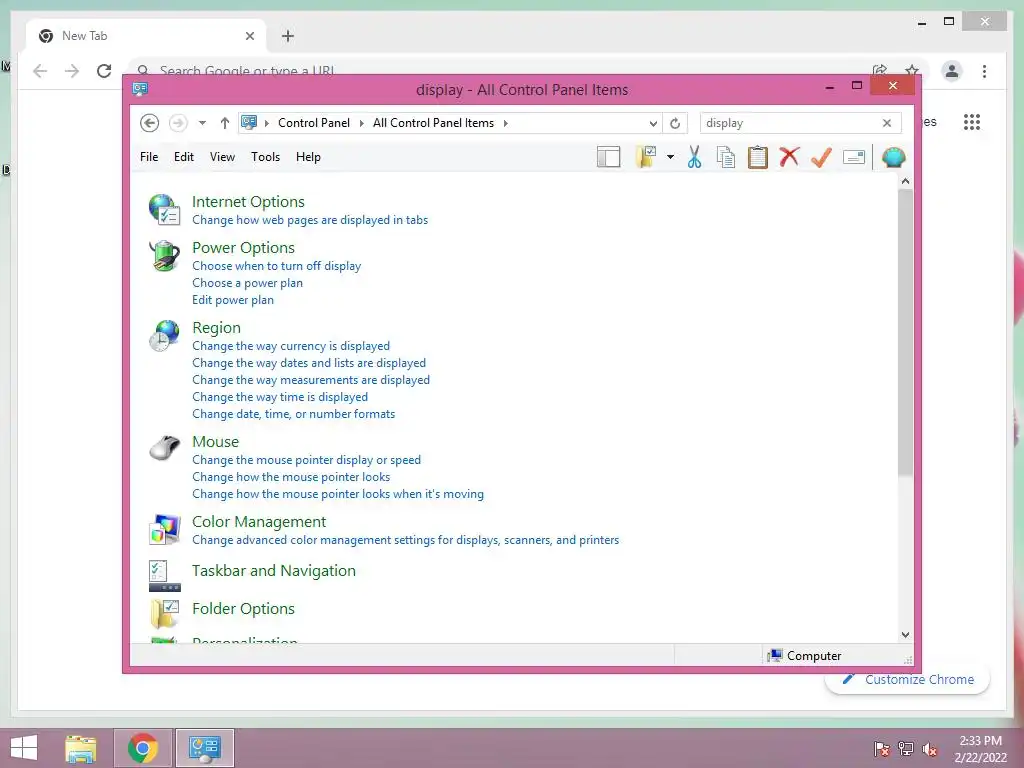Open File Explorer from the taskbar
The width and height of the screenshot is (1024, 768).
click(x=81, y=748)
